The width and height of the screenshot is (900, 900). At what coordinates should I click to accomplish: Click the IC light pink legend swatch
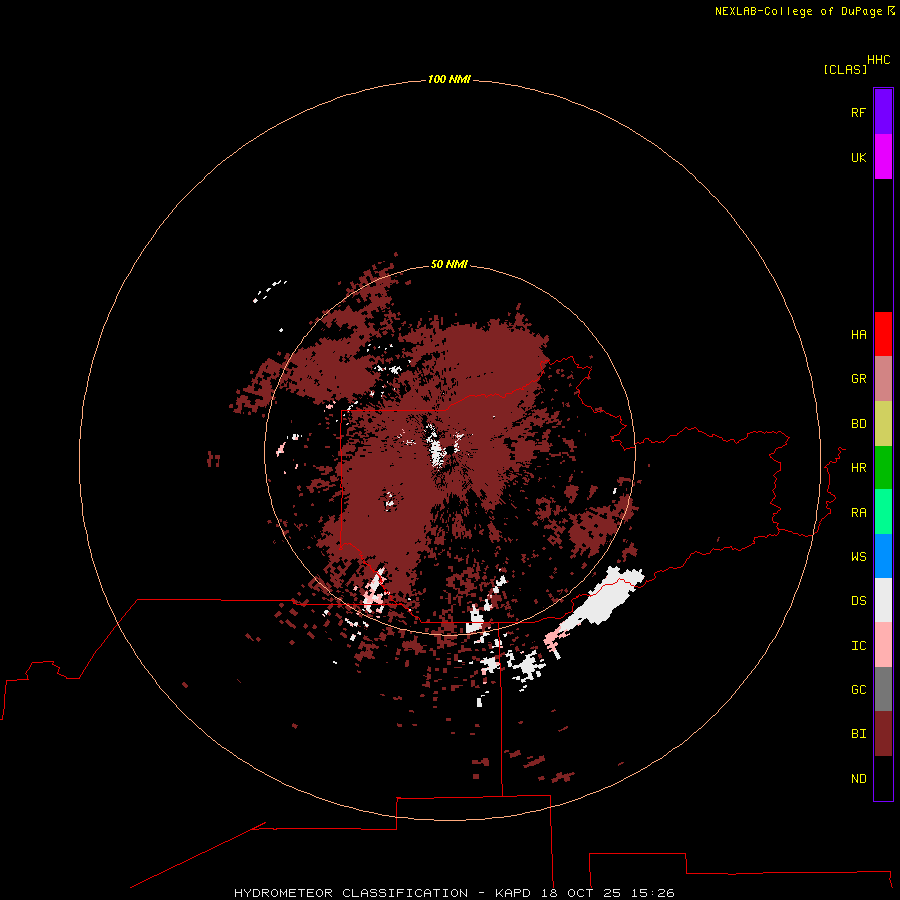point(883,645)
